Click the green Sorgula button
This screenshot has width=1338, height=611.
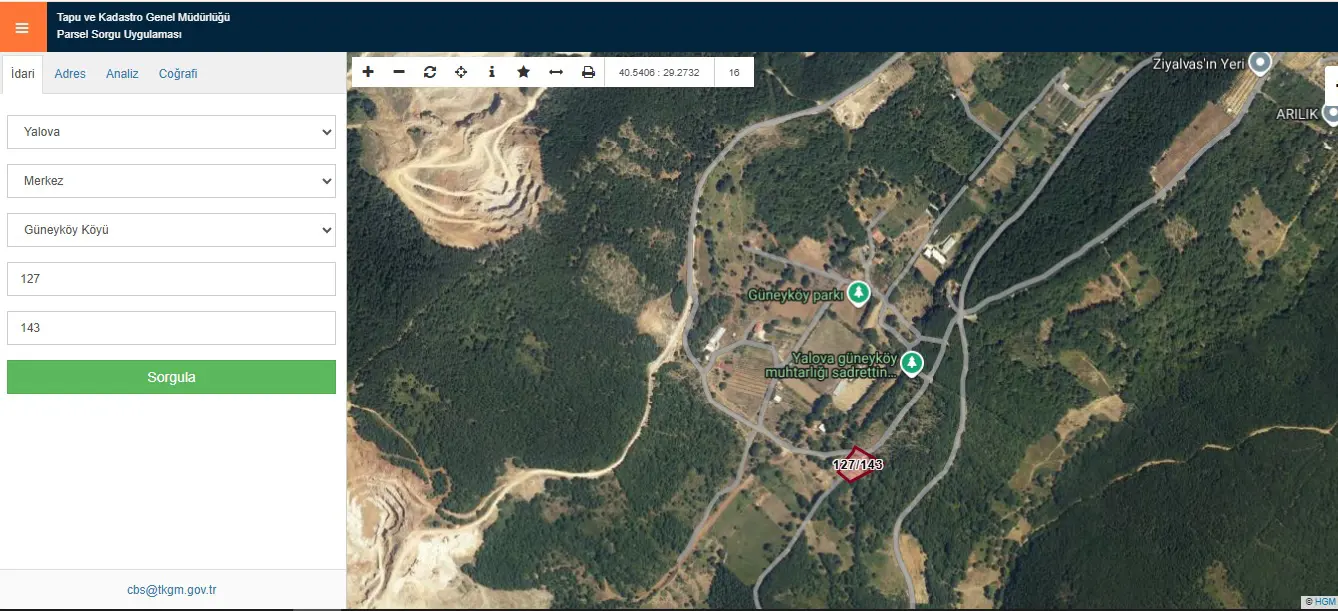point(171,377)
